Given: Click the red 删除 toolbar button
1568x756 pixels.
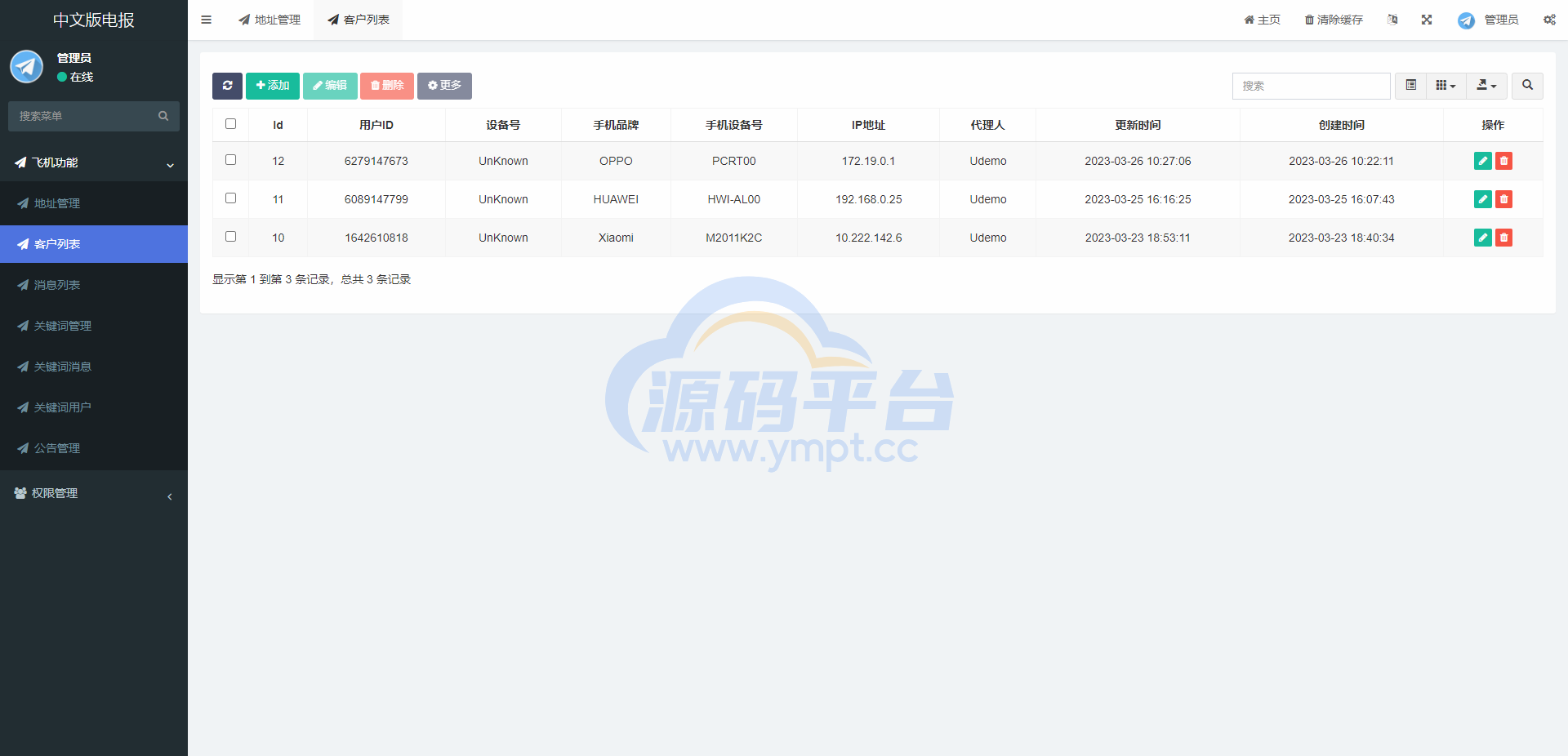Looking at the screenshot, I should pos(387,86).
